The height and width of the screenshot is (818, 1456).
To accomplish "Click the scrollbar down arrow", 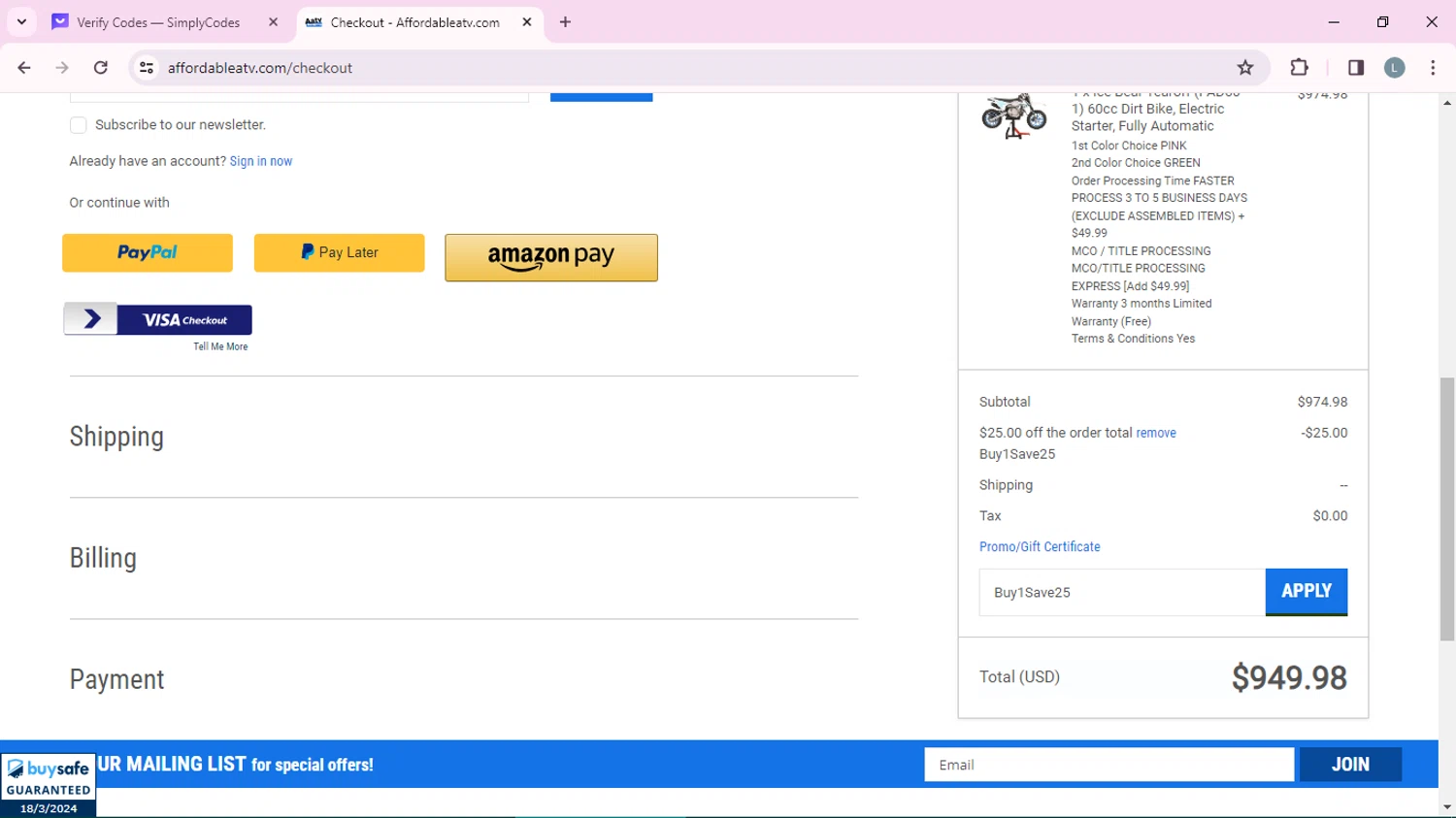I will click(x=1447, y=807).
